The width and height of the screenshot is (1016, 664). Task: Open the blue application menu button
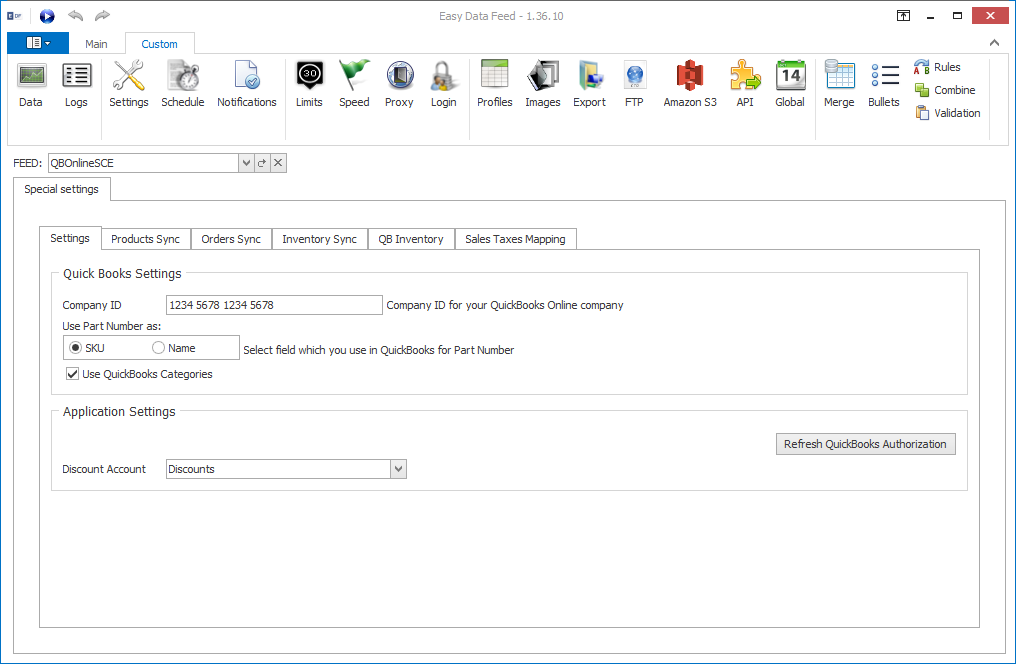(x=38, y=43)
